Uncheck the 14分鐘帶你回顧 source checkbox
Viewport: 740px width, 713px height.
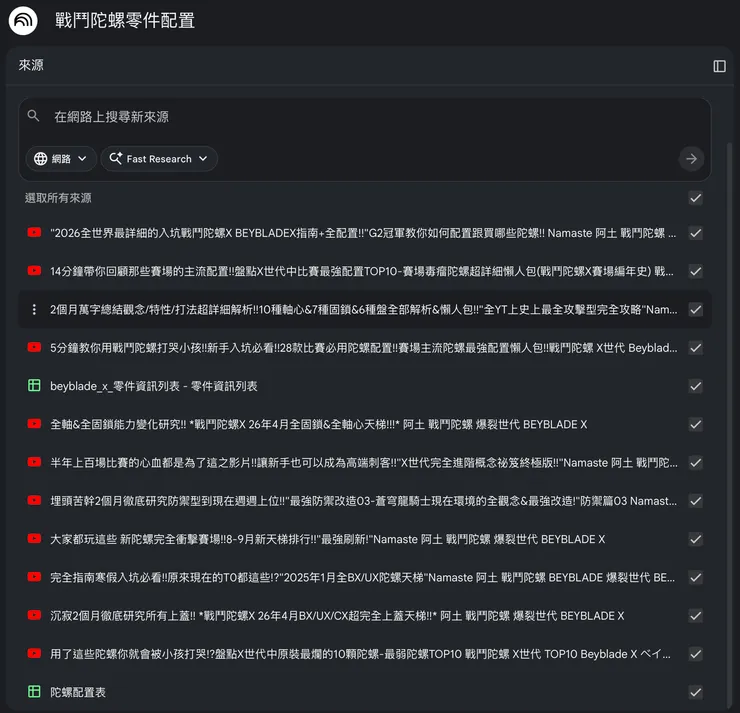coord(695,271)
